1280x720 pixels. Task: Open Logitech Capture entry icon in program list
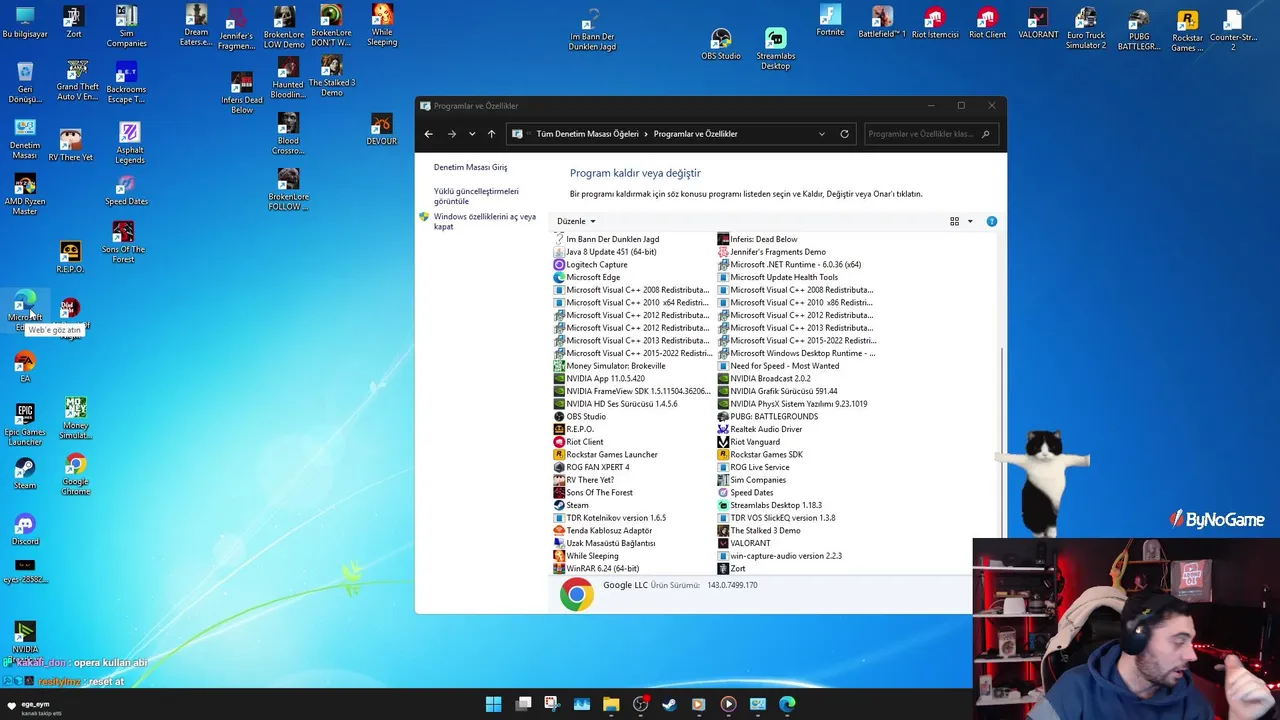(x=559, y=265)
